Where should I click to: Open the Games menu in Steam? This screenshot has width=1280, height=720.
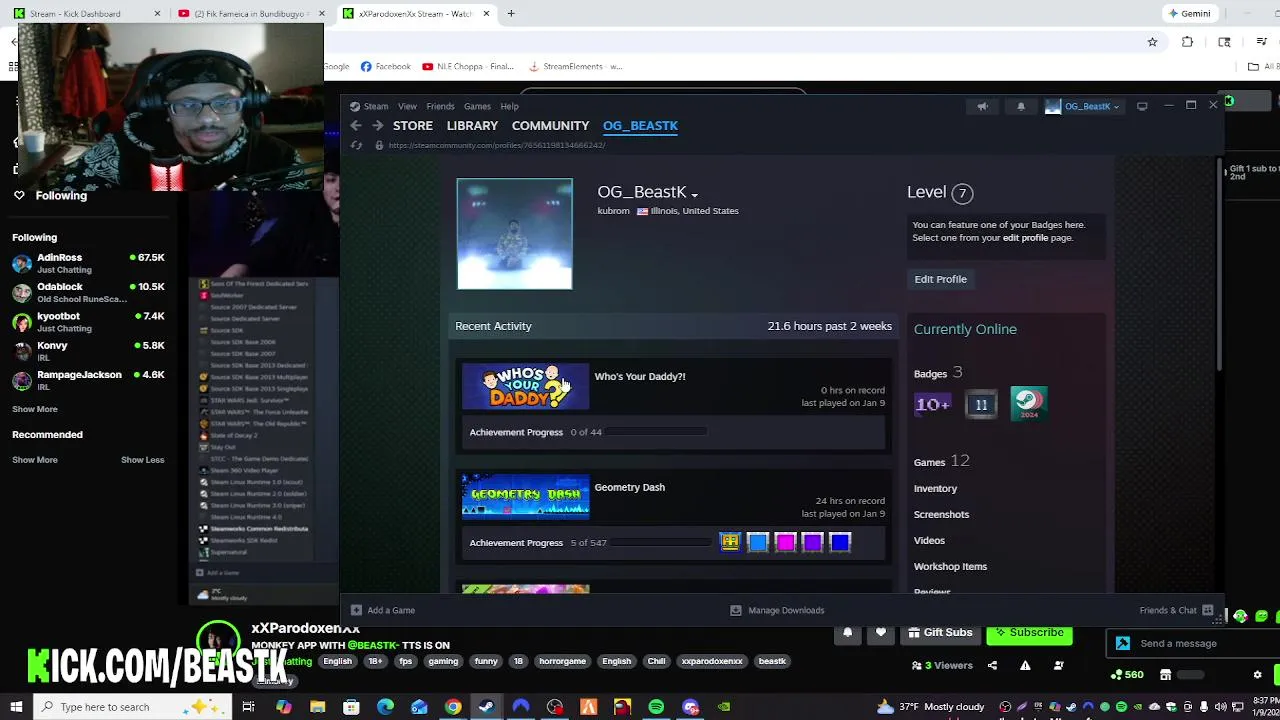(x=477, y=106)
